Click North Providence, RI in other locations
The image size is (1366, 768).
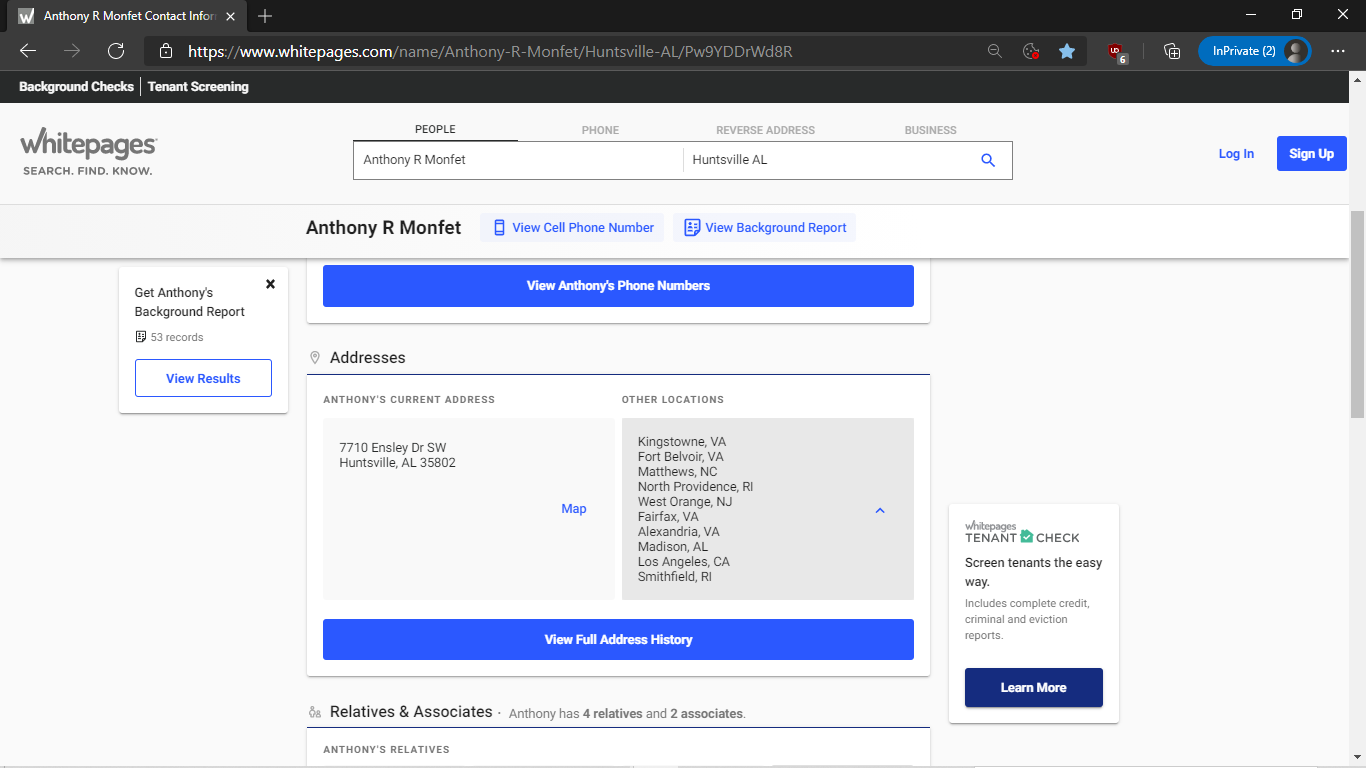(696, 486)
